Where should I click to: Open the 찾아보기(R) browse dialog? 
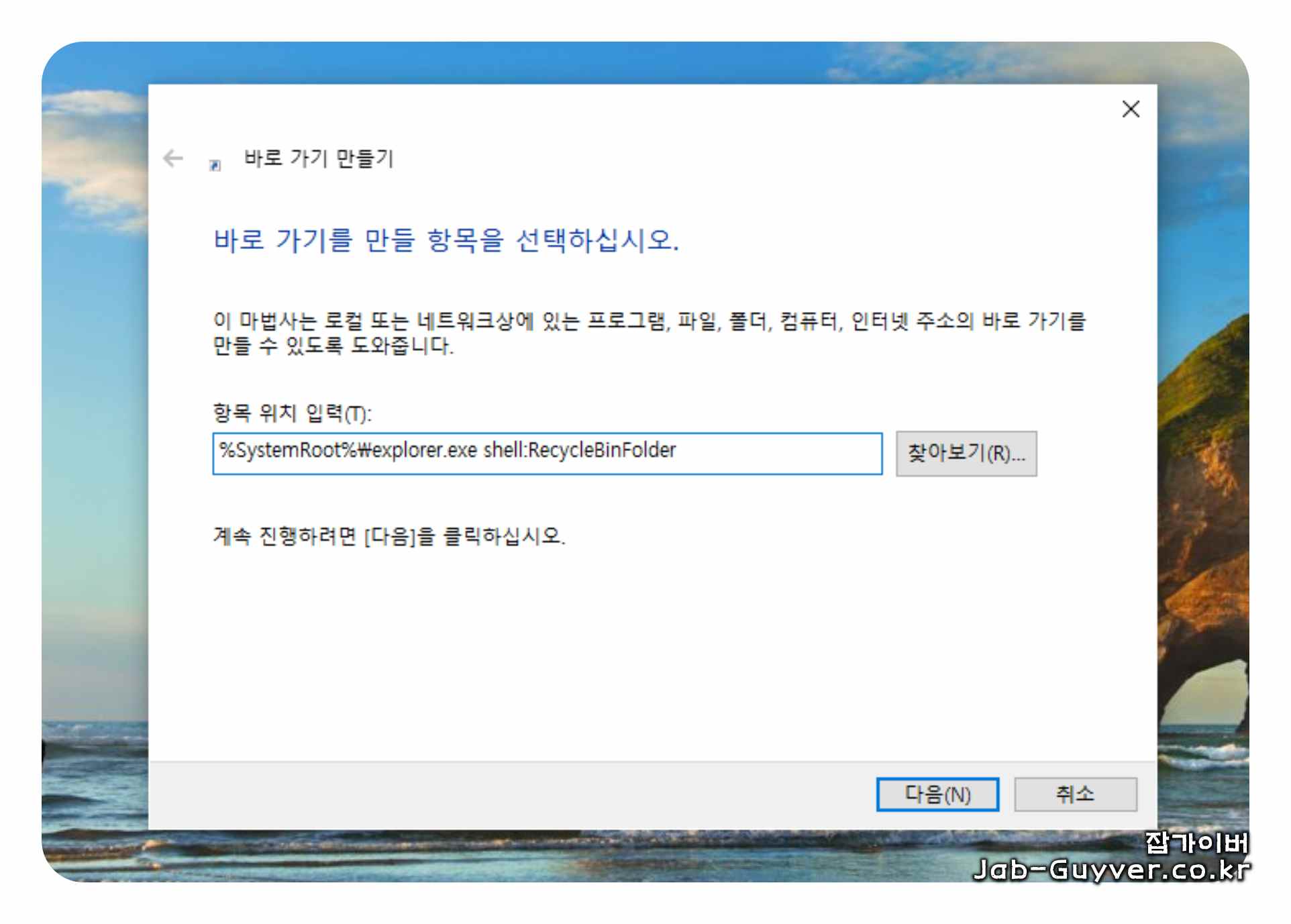[x=966, y=453]
